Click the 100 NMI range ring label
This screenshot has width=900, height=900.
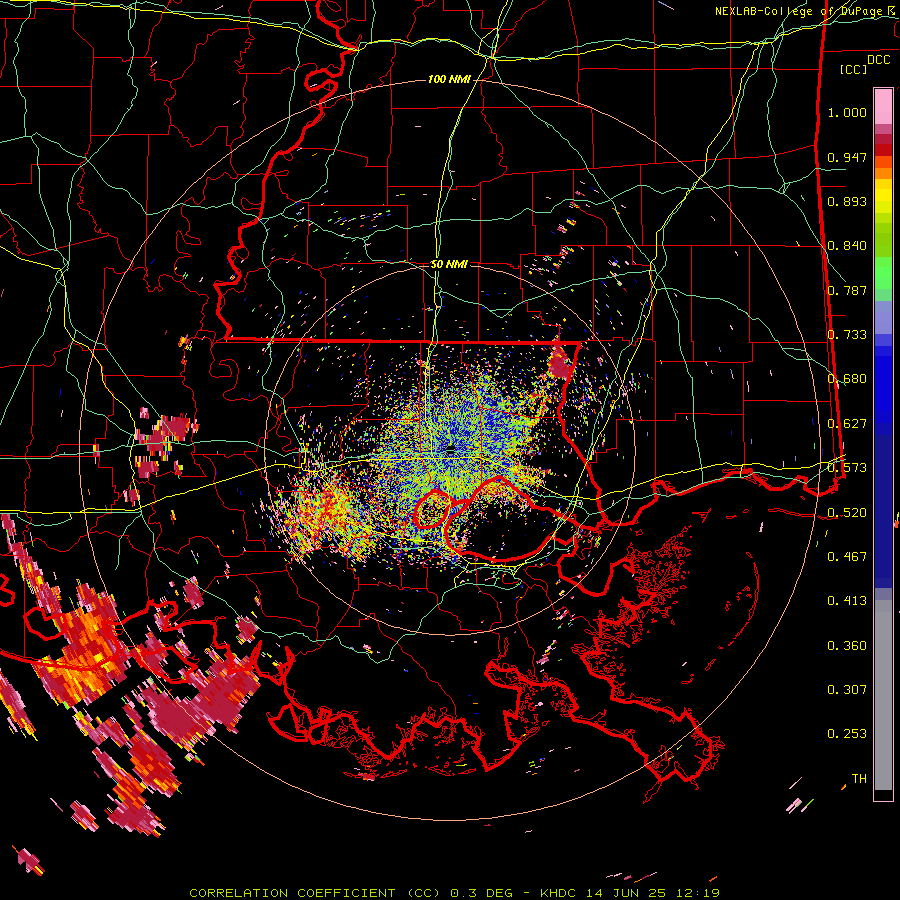pyautogui.click(x=449, y=79)
